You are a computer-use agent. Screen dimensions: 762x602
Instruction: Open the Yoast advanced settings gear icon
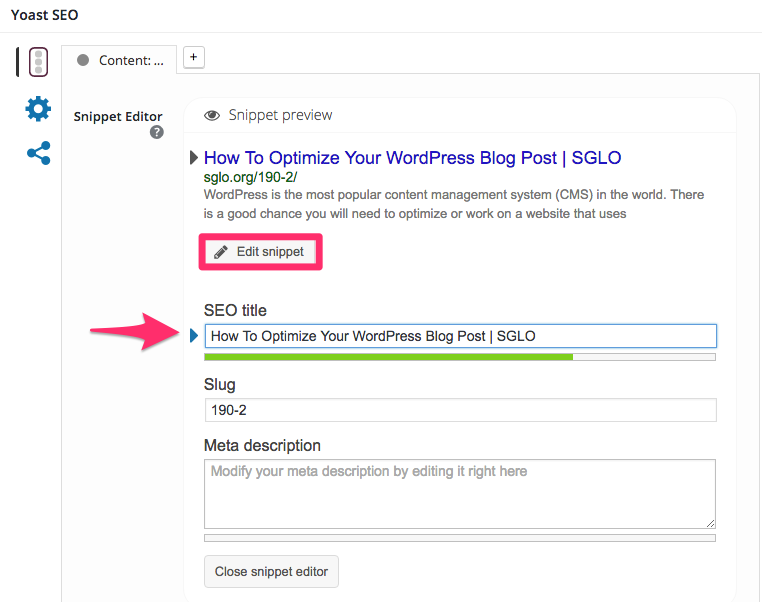38,109
